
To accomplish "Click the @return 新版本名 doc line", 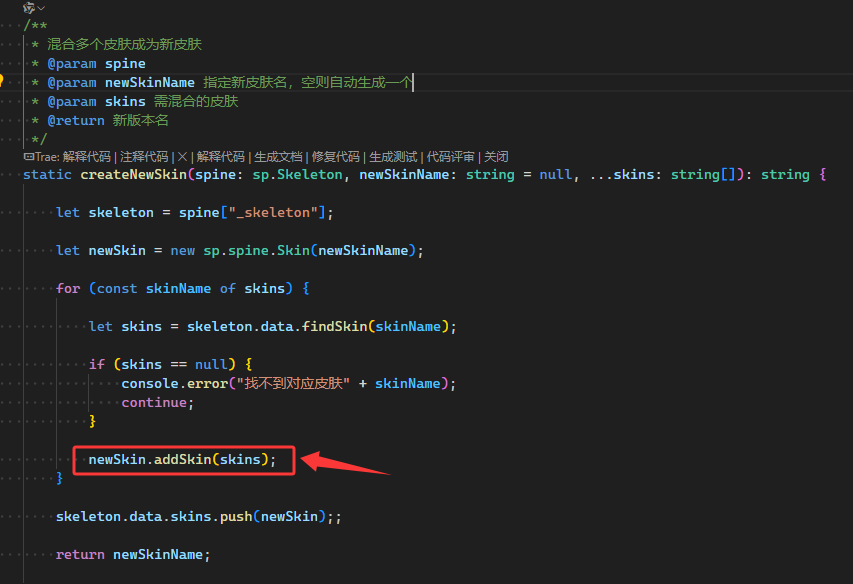I will 108,120.
